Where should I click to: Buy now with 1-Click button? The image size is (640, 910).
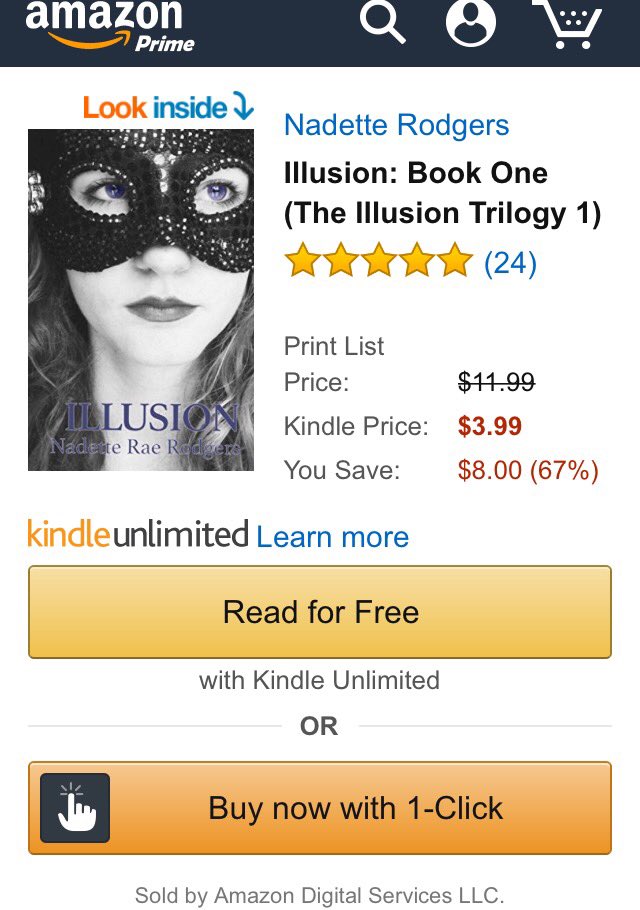coord(320,808)
